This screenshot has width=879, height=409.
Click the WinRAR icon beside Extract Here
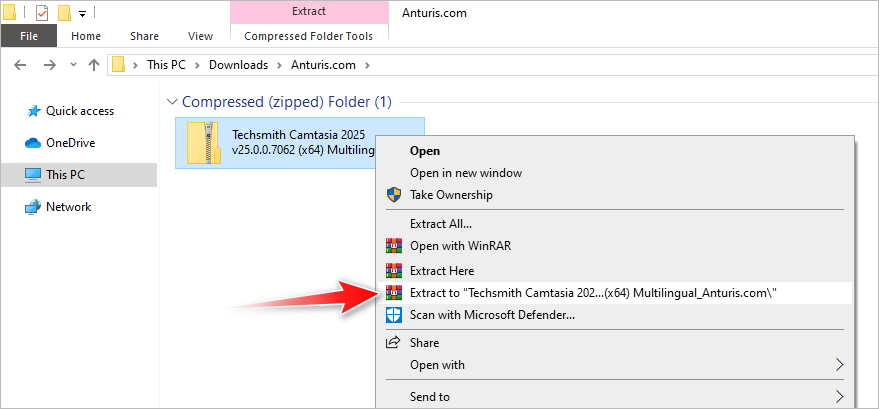(393, 270)
